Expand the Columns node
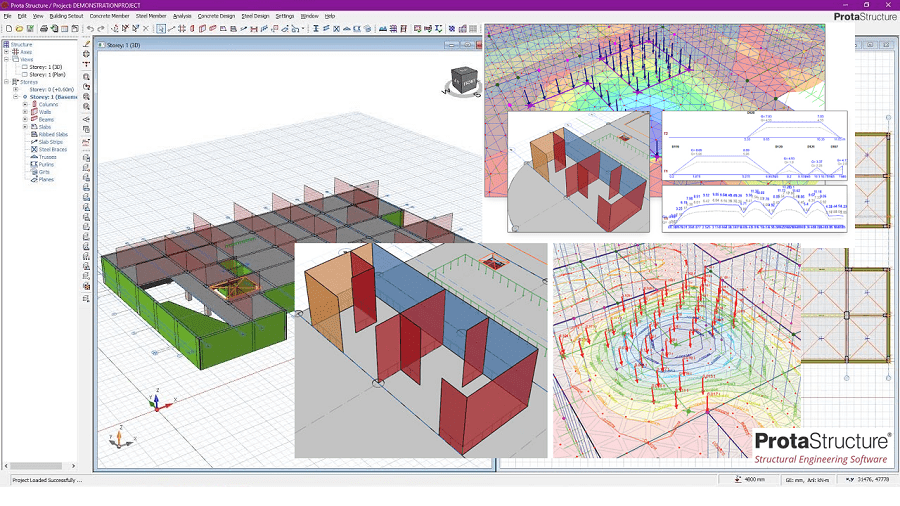Image resolution: width=900 pixels, height=506 pixels. point(25,104)
